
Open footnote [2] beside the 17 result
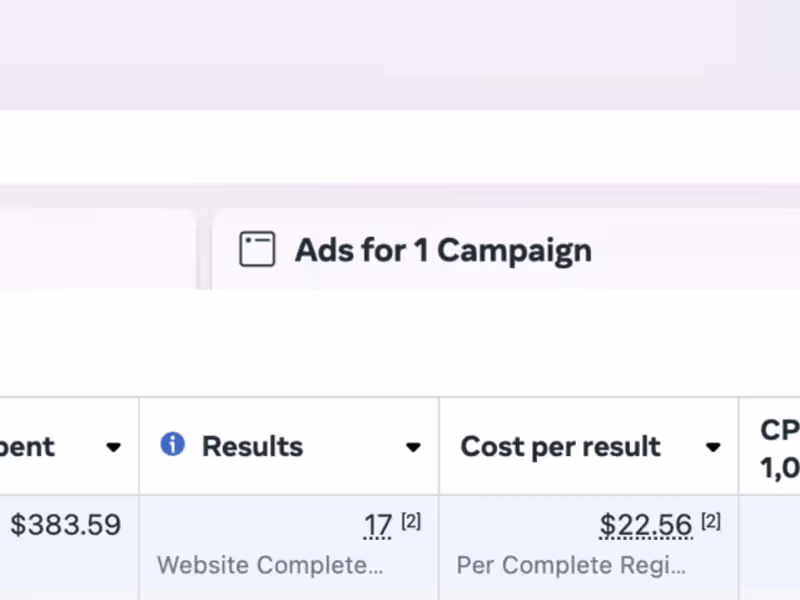click(411, 521)
